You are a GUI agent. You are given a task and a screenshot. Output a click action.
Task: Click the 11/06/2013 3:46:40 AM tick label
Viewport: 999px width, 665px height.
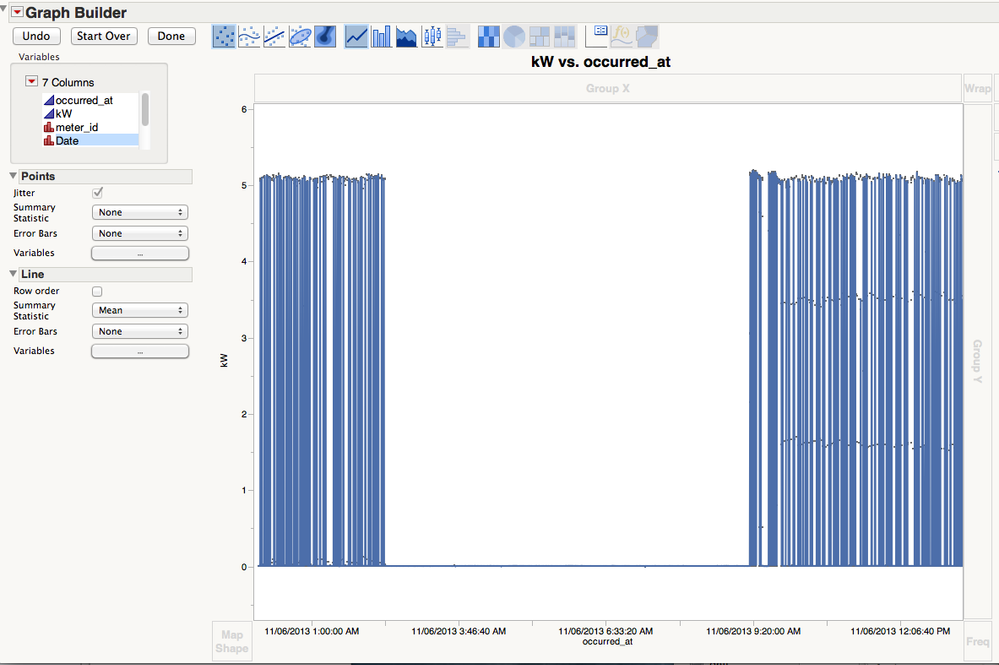click(459, 631)
